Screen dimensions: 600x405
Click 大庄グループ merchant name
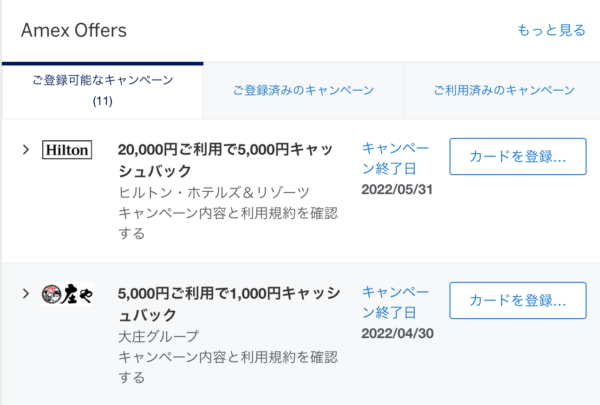click(x=158, y=336)
